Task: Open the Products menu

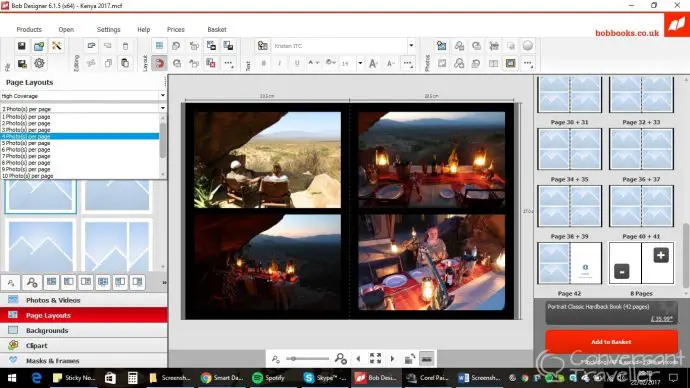Action: (29, 29)
